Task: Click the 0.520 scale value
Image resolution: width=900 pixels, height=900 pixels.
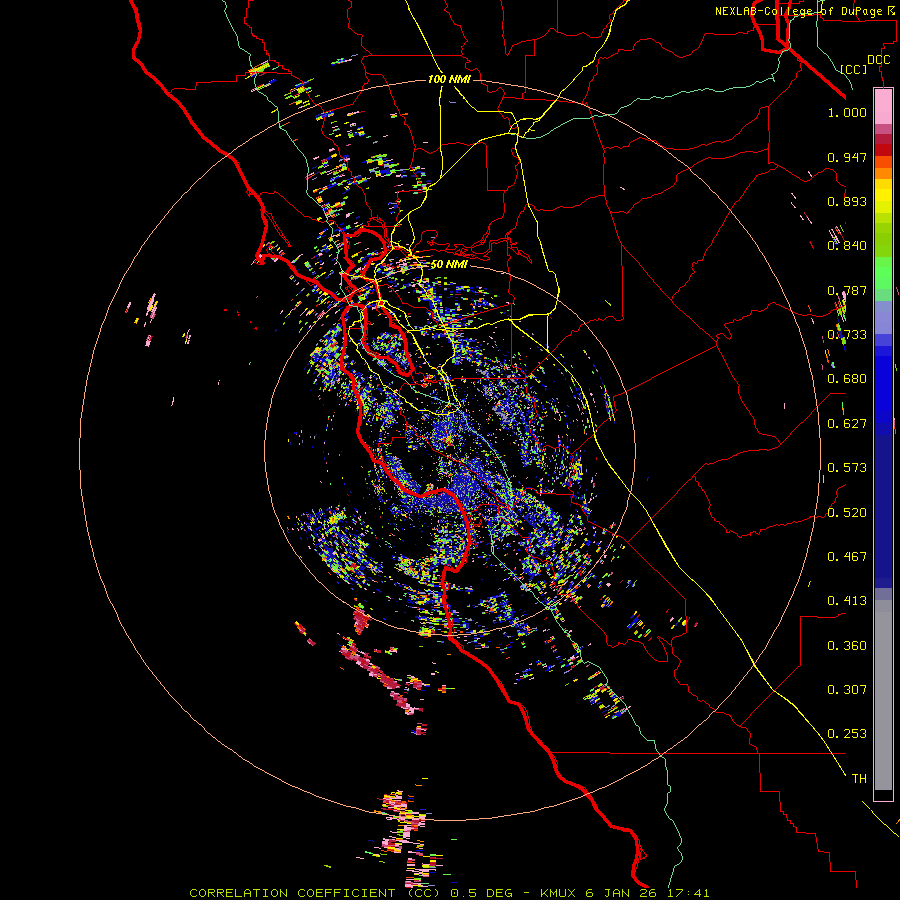Action: pyautogui.click(x=847, y=513)
